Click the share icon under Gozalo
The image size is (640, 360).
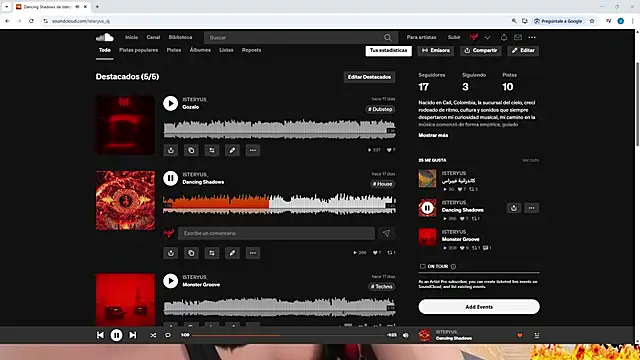171,150
